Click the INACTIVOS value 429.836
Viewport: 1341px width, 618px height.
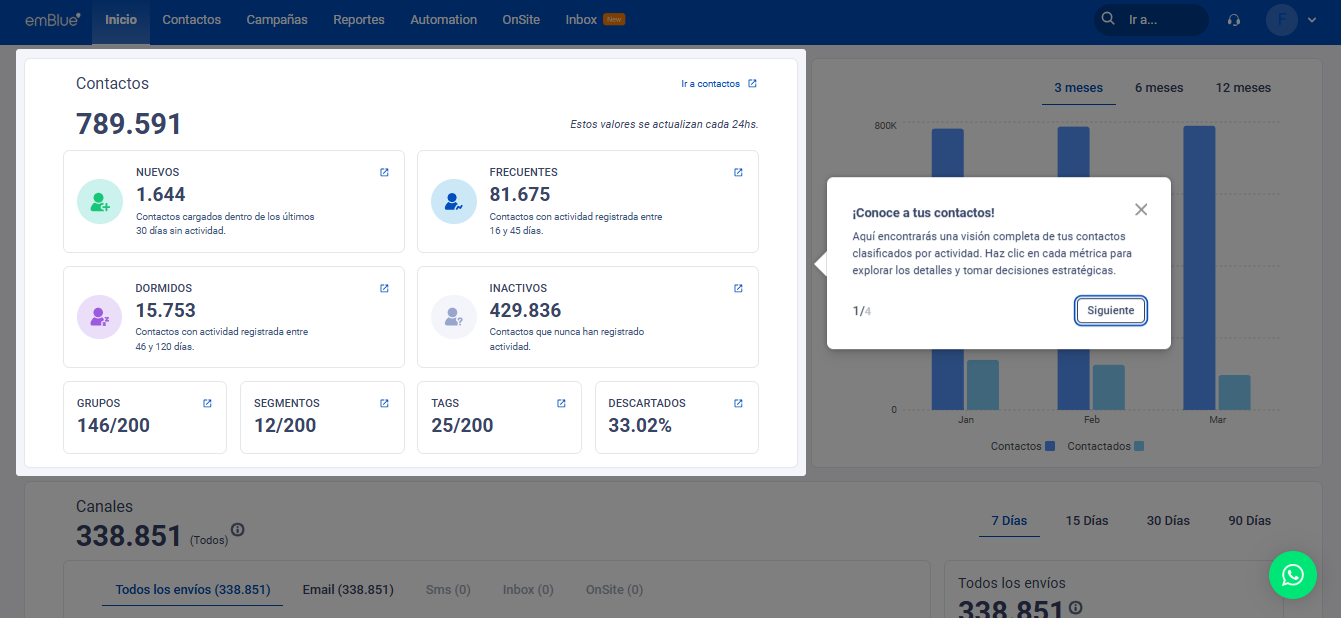(525, 311)
